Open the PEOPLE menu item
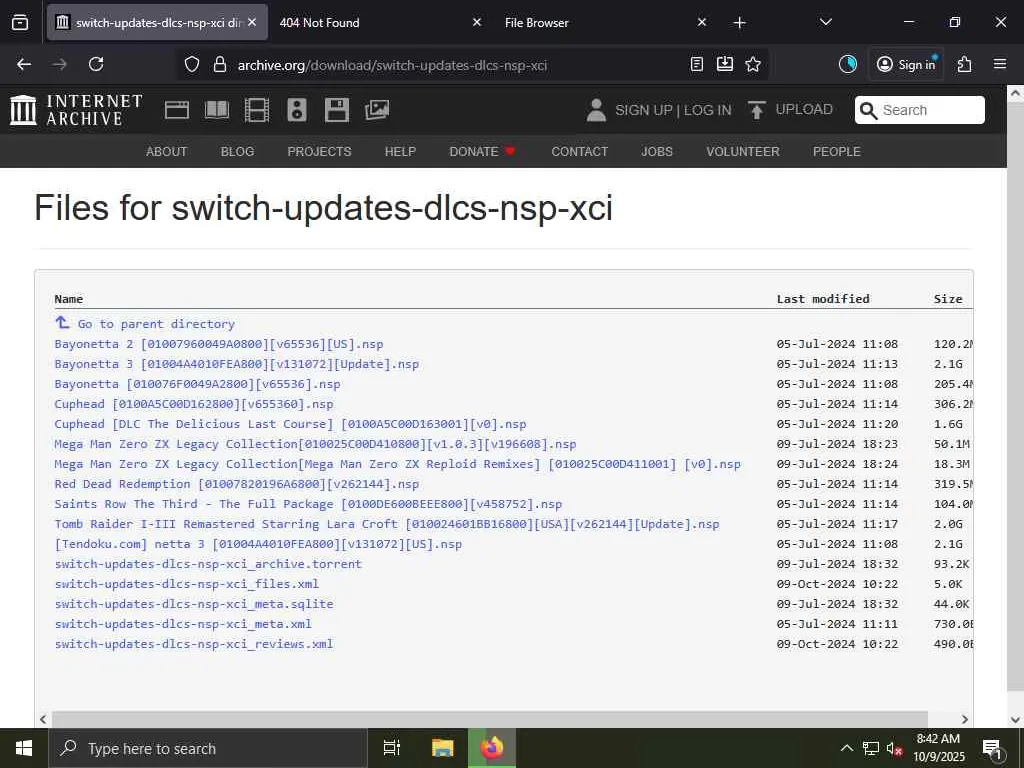This screenshot has width=1024, height=768. pos(837,152)
